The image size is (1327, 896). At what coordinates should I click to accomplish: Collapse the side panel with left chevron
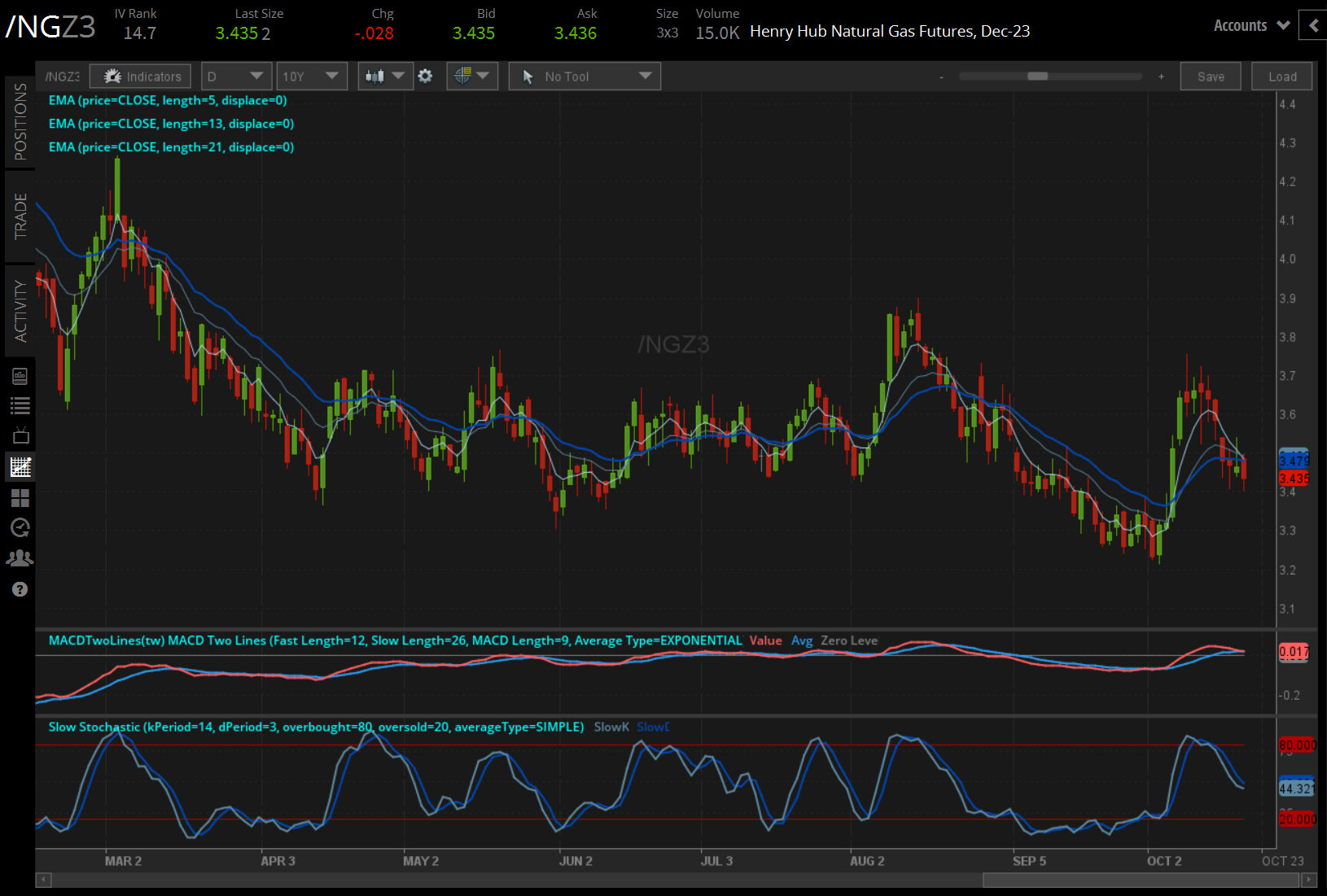1312,25
